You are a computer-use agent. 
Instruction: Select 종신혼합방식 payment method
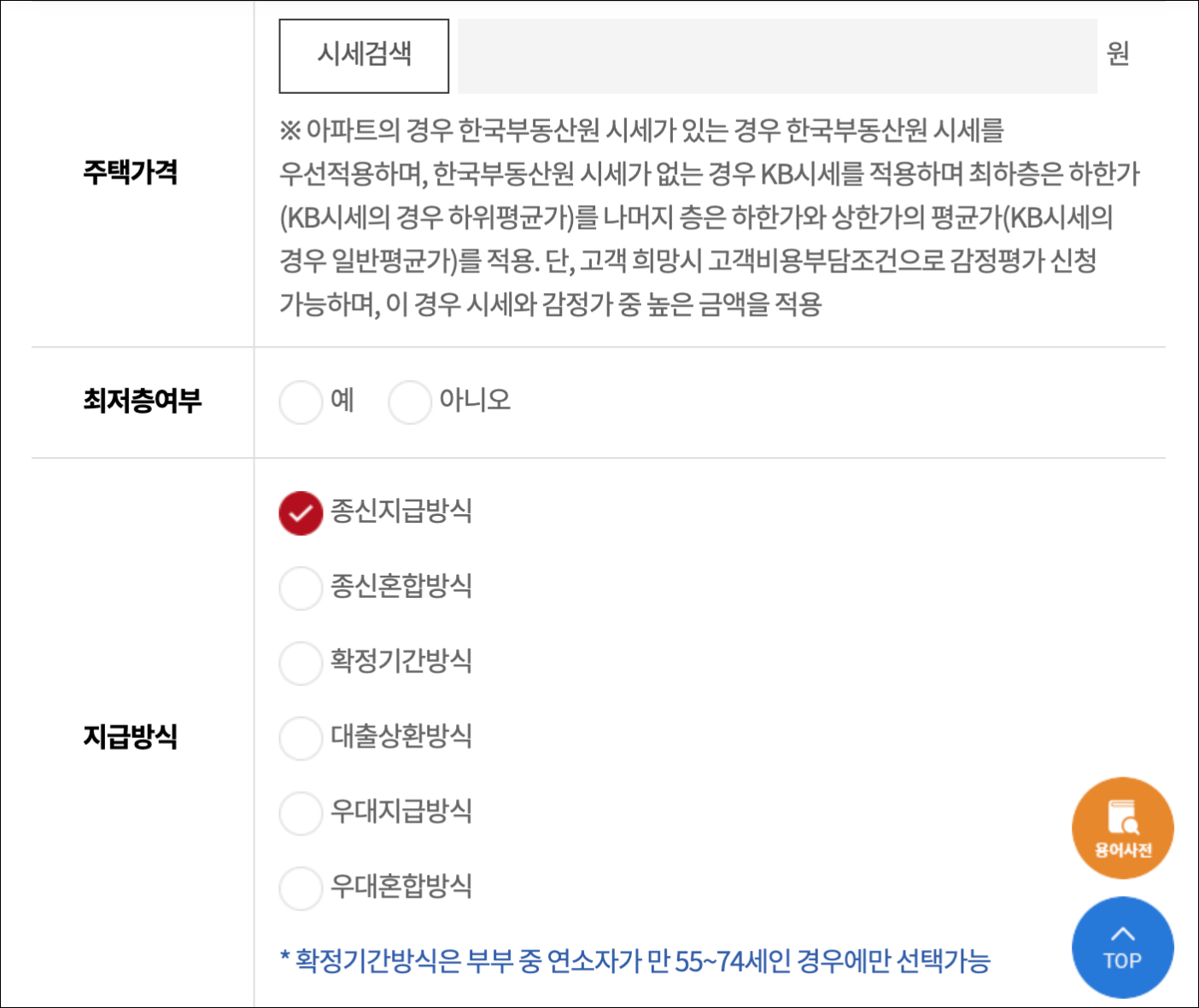click(x=300, y=588)
